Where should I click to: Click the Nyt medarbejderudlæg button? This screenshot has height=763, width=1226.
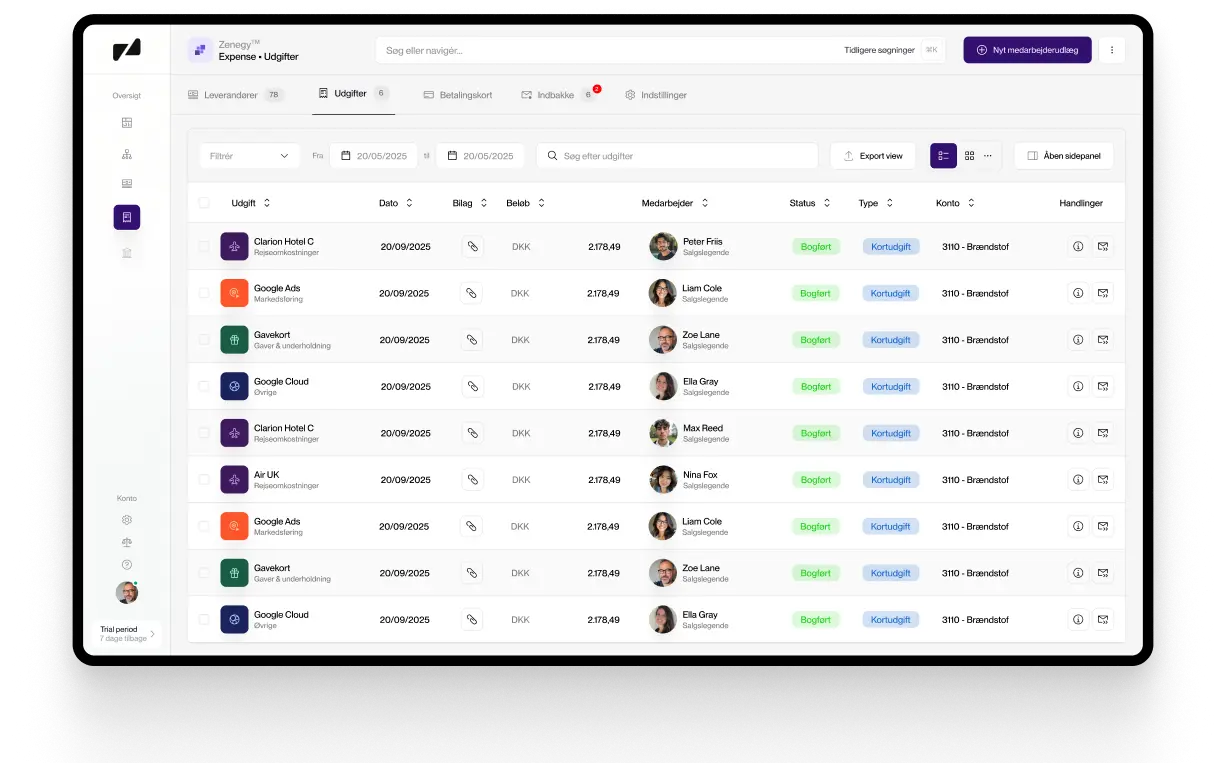click(1026, 50)
